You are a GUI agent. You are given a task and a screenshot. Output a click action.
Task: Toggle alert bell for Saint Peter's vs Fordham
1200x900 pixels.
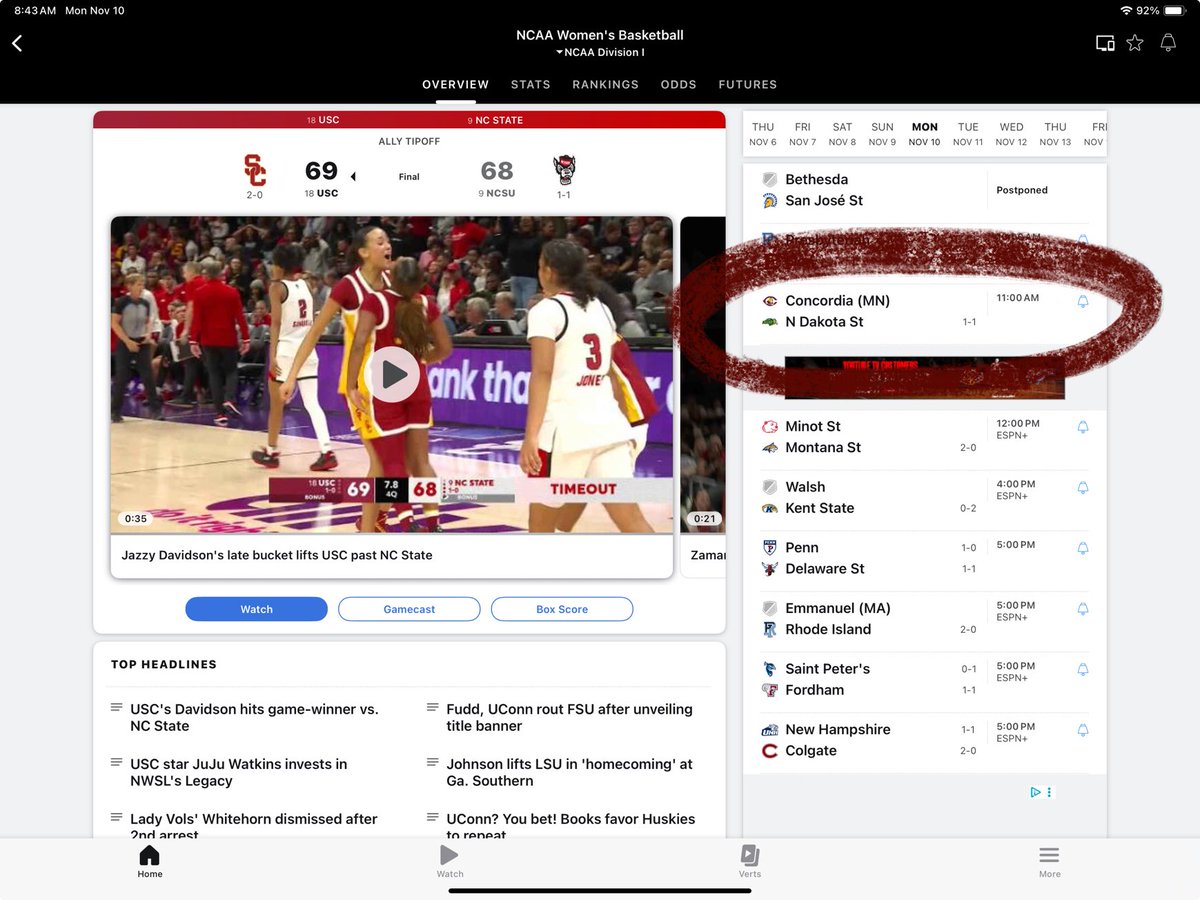pyautogui.click(x=1082, y=669)
